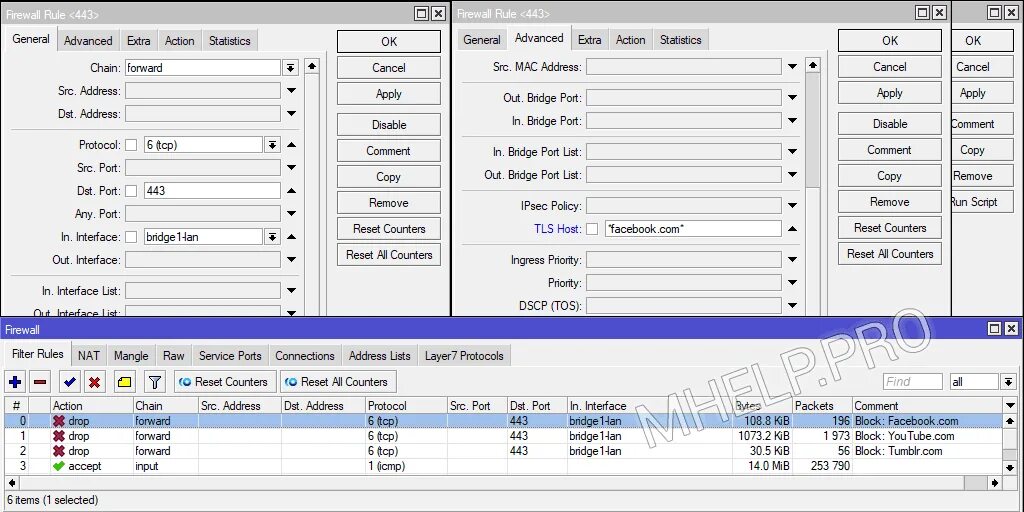Disable rule using red X toolbar icon
Screen dimensions: 1024x512
click(95, 382)
